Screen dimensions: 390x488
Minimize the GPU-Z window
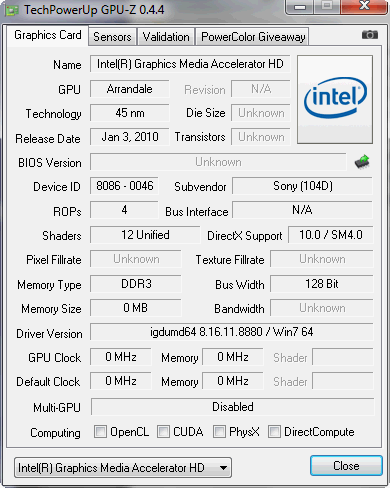click(x=299, y=7)
